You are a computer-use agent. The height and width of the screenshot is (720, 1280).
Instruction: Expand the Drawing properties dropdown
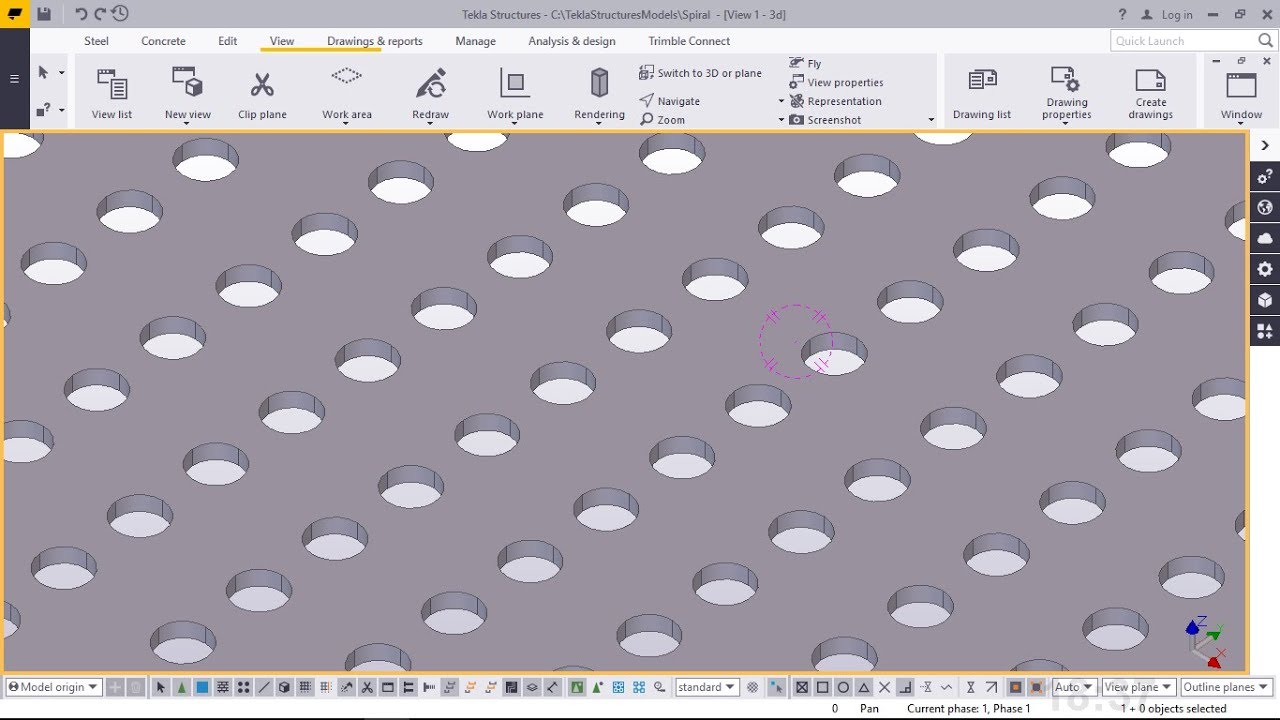click(1066, 124)
